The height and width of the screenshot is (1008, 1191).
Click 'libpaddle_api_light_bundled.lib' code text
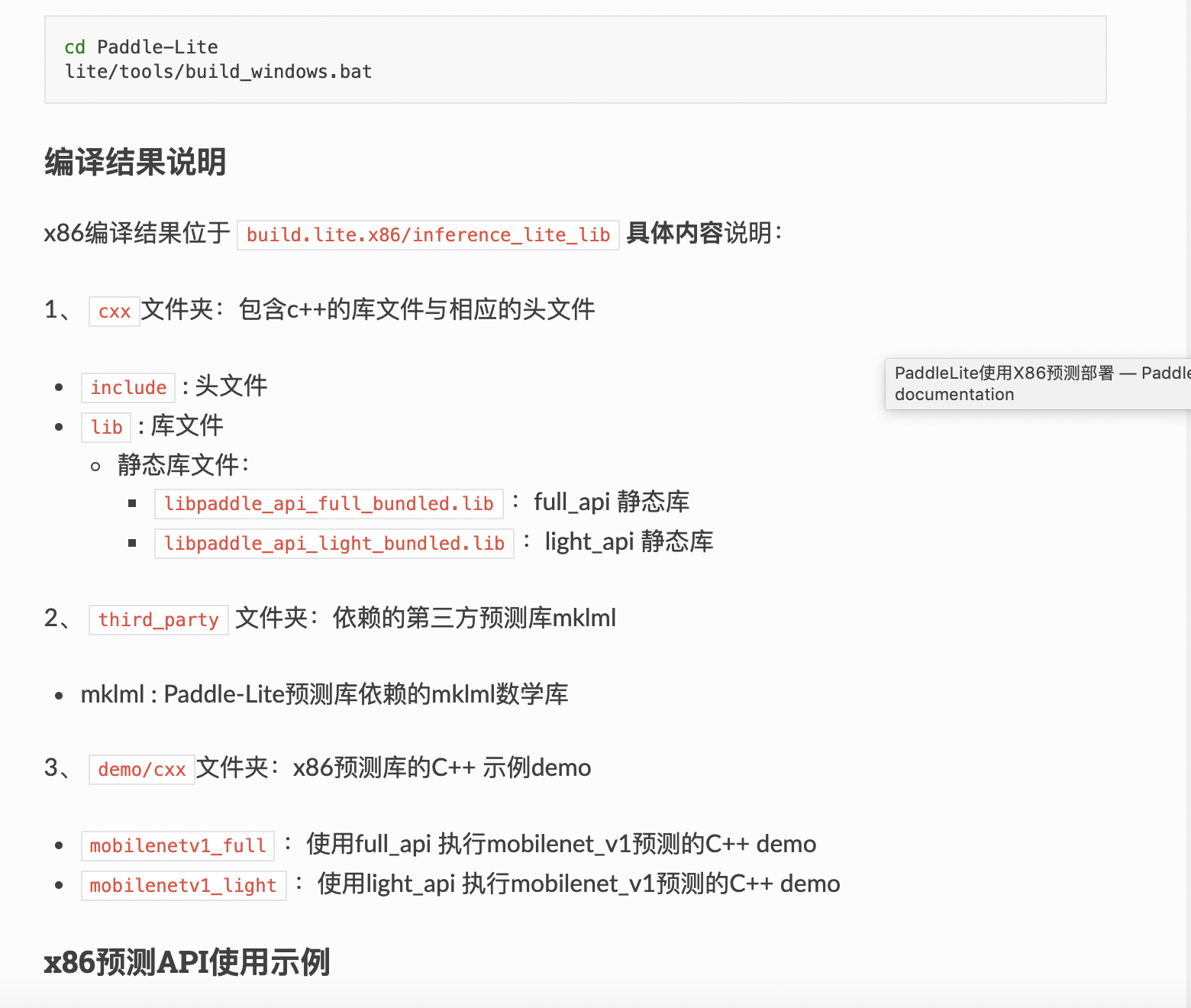point(334,544)
